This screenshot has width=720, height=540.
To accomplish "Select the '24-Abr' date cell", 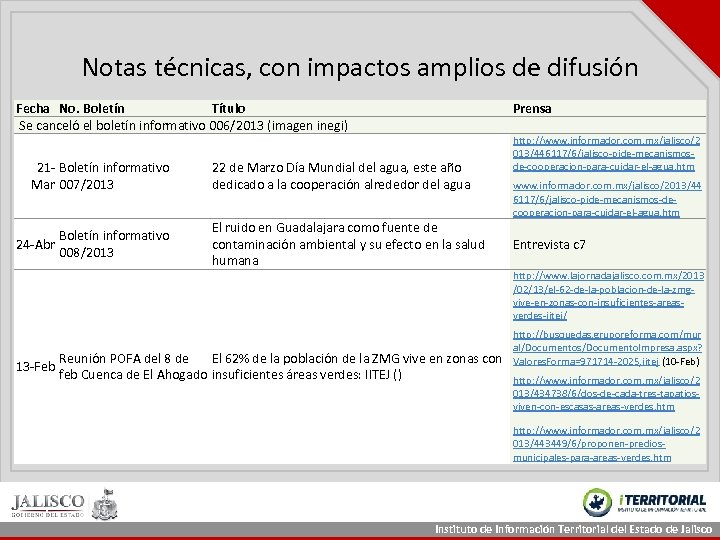I will click(x=35, y=244).
